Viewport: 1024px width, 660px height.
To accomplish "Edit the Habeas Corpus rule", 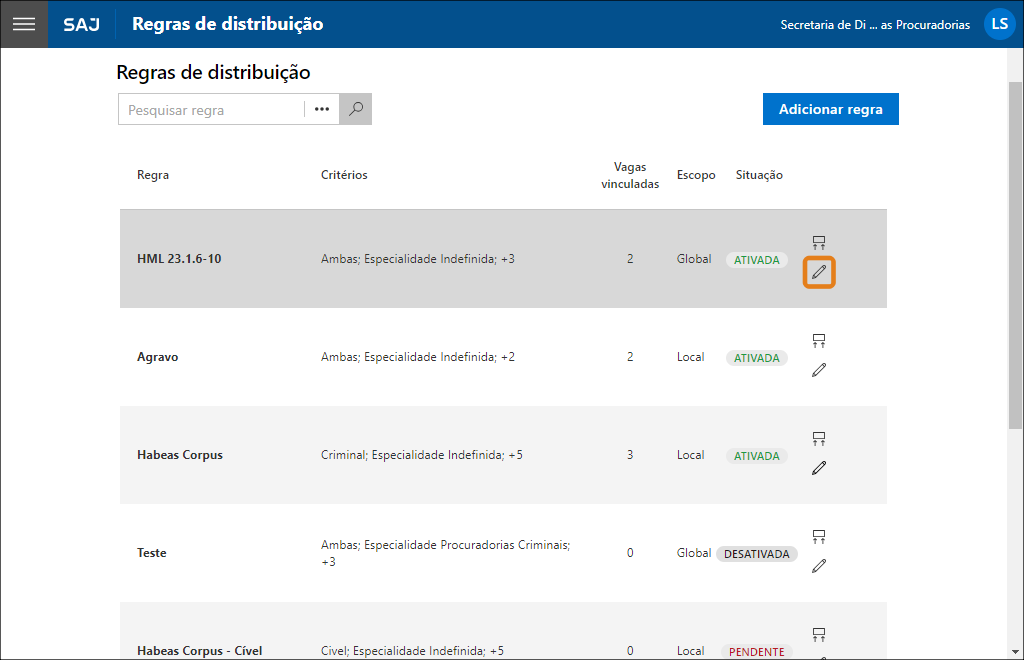I will pyautogui.click(x=819, y=468).
